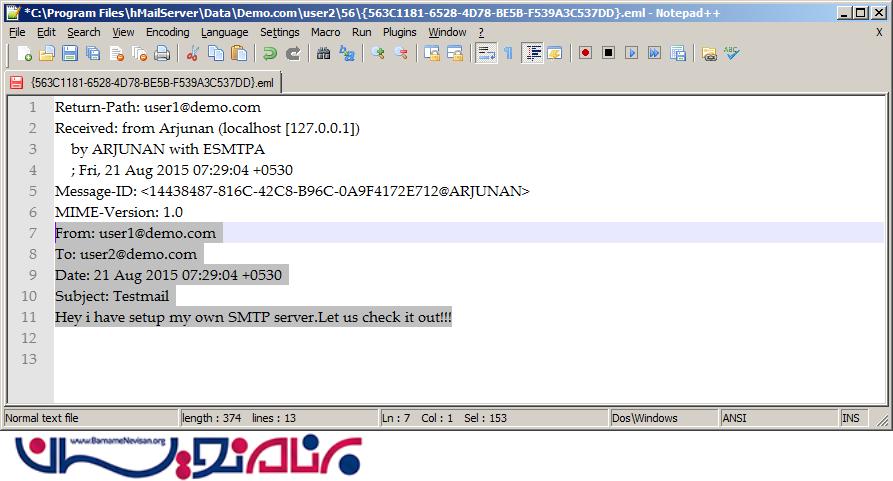Open the File menu

pos(17,32)
